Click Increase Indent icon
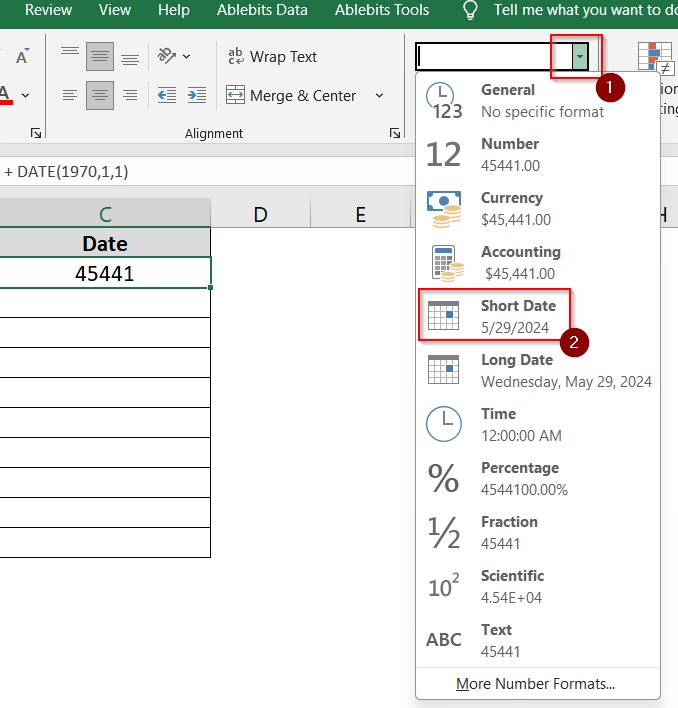 coord(197,95)
